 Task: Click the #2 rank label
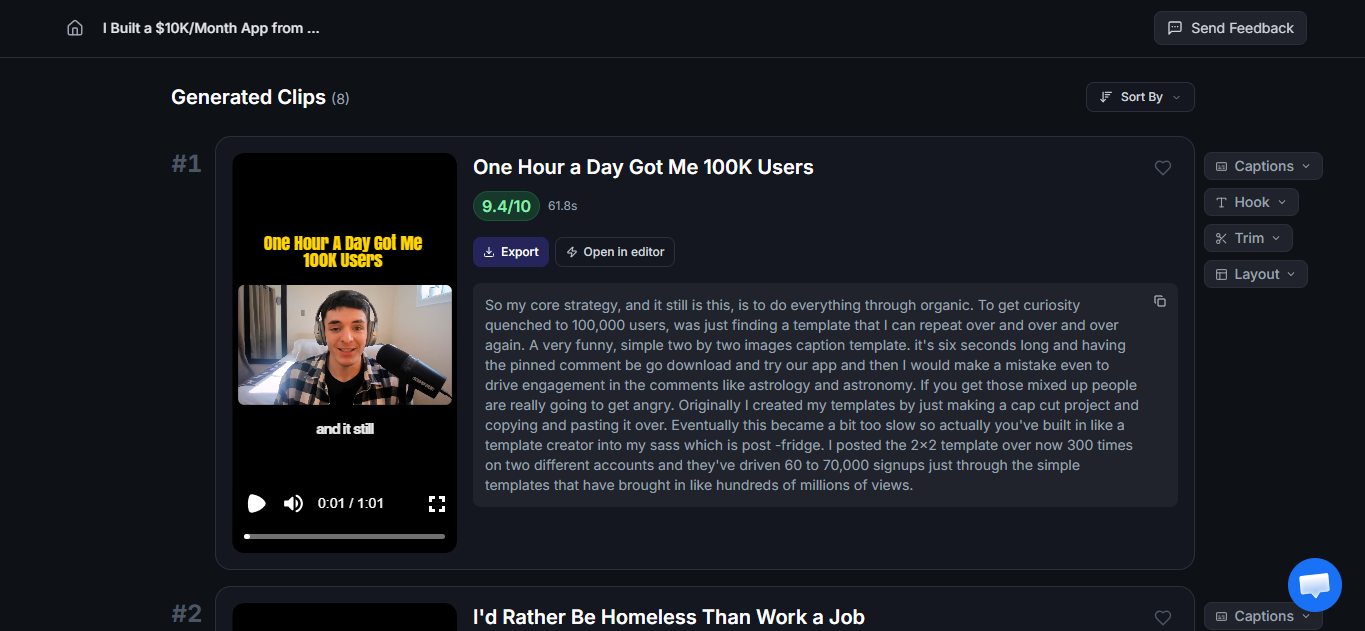(186, 614)
